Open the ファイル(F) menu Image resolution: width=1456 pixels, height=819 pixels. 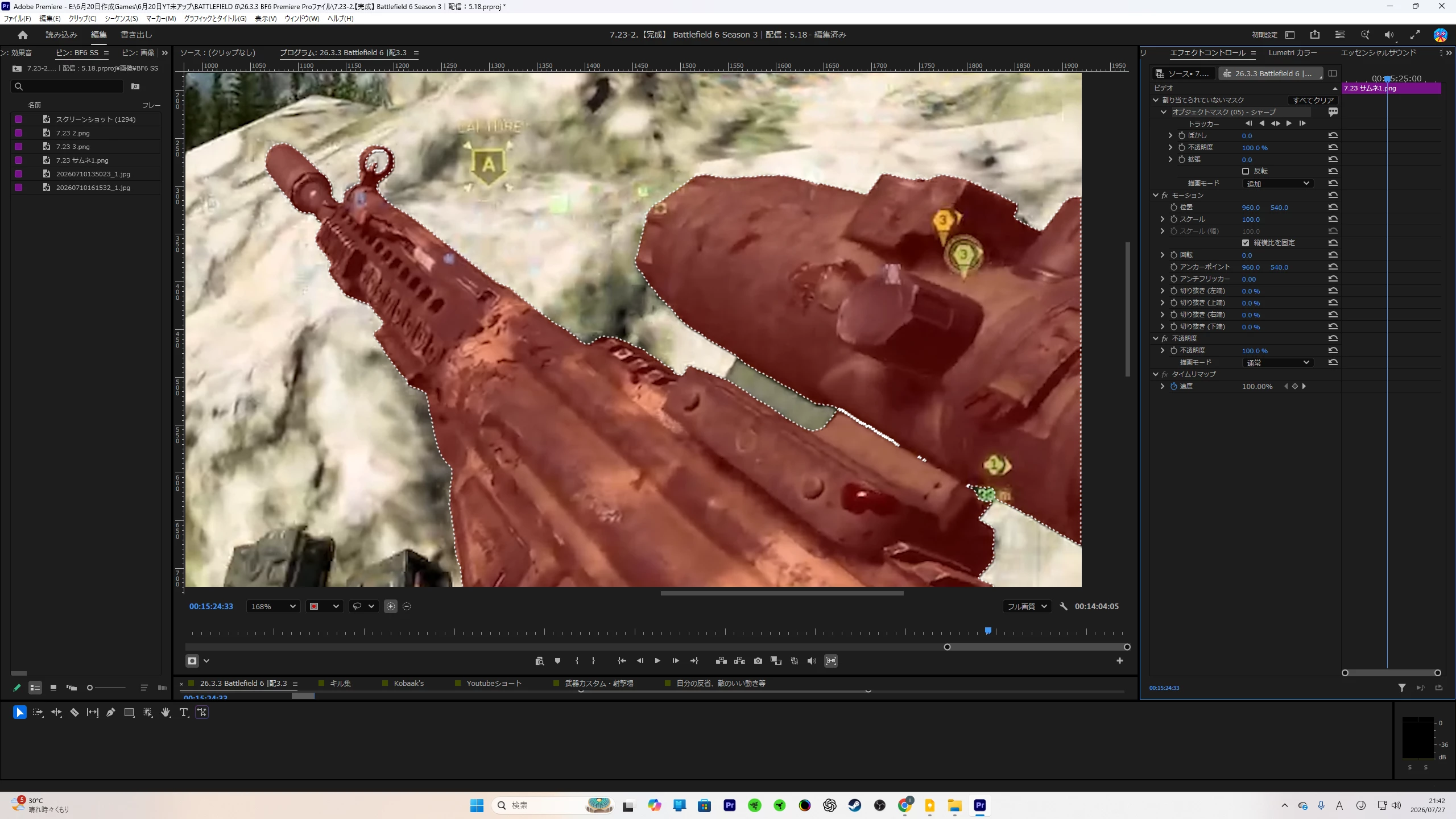coord(18,18)
